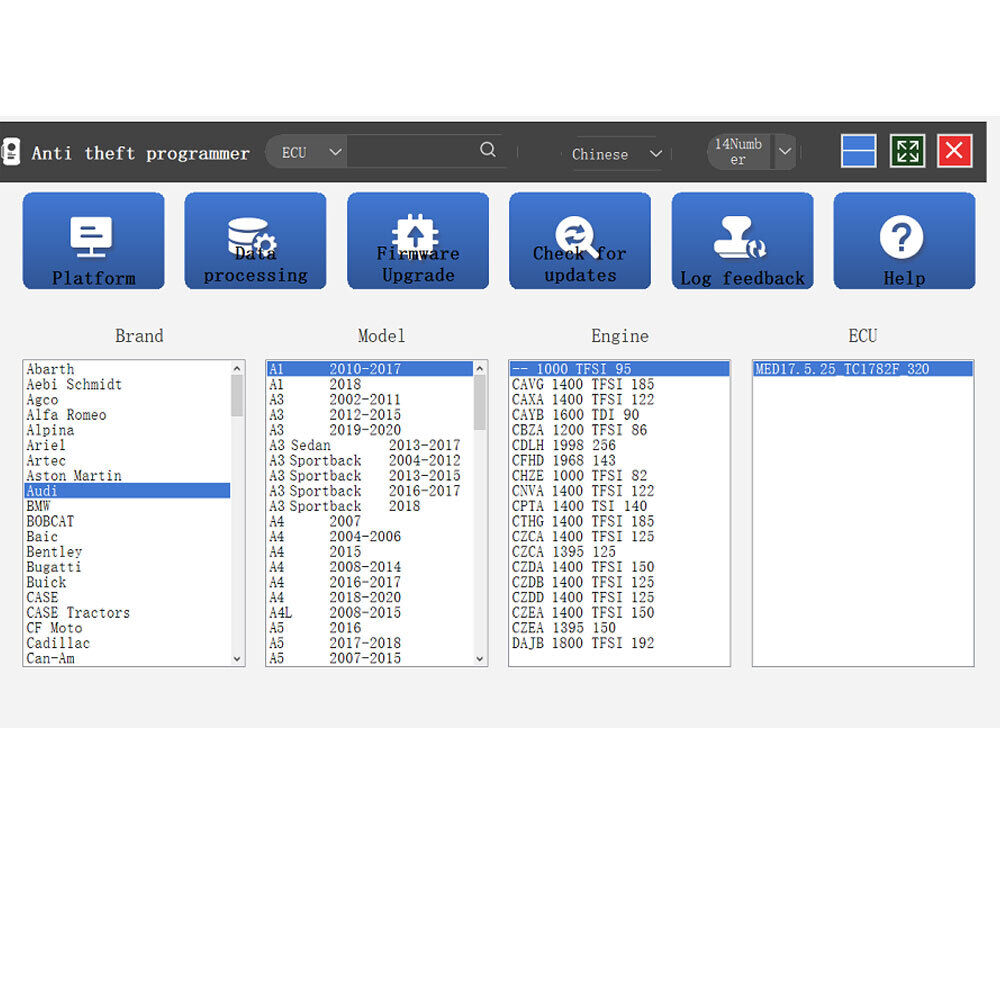The image size is (1000, 1000).
Task: Click in the search text field
Action: pyautogui.click(x=410, y=152)
